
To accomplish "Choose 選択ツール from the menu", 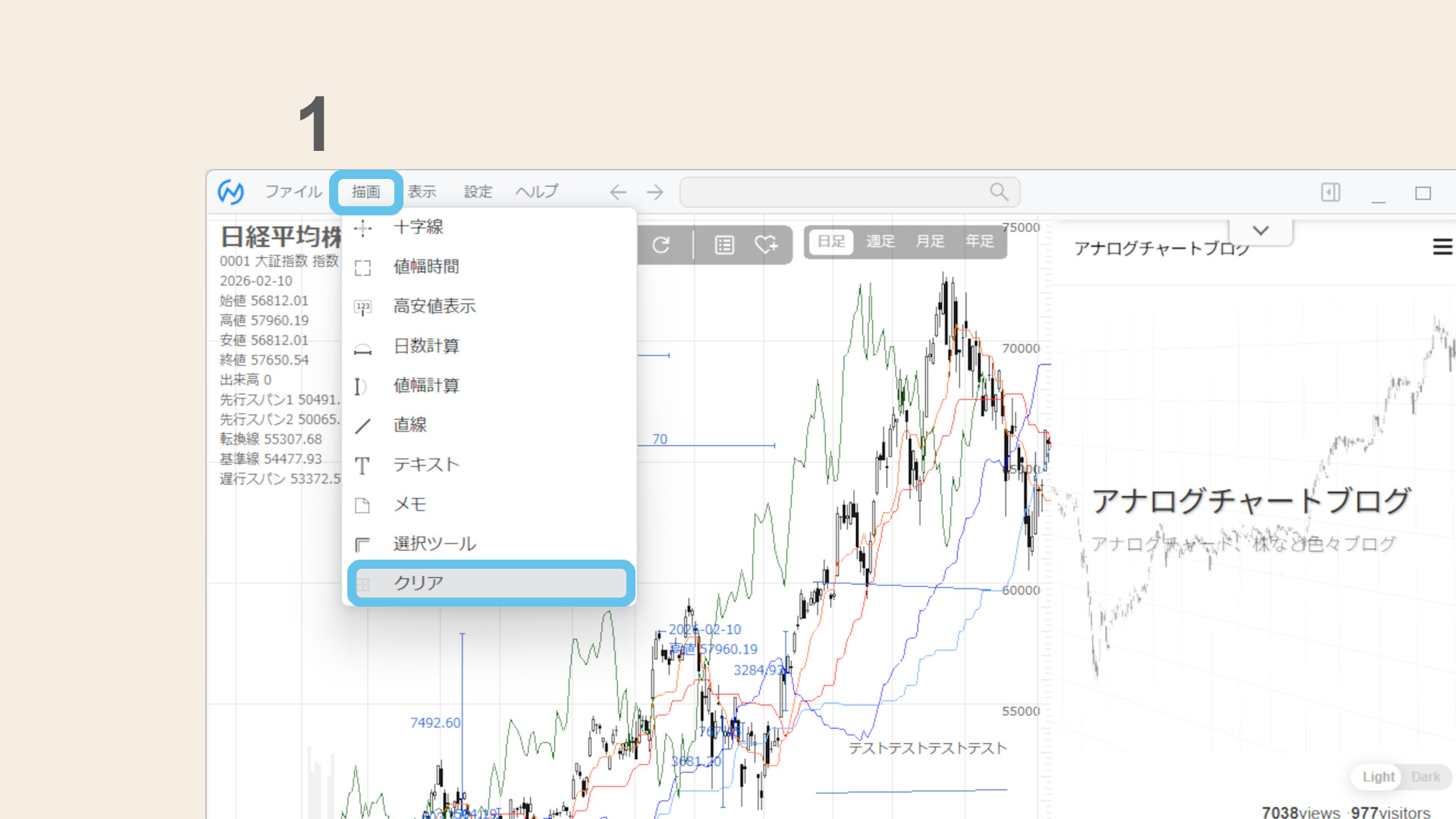I will (489, 544).
